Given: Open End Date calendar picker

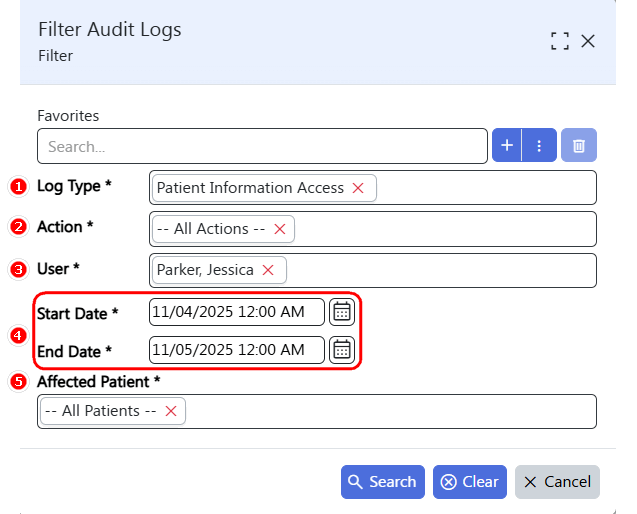Looking at the screenshot, I should coord(342,350).
